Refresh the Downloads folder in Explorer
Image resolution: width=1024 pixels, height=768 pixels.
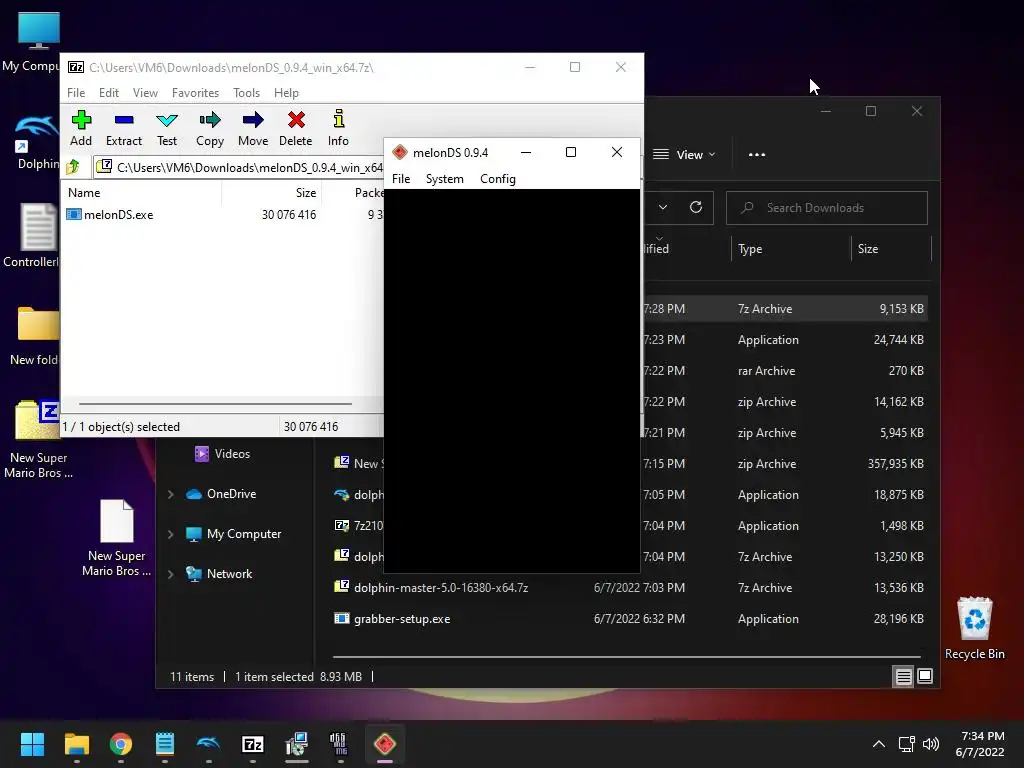696,208
